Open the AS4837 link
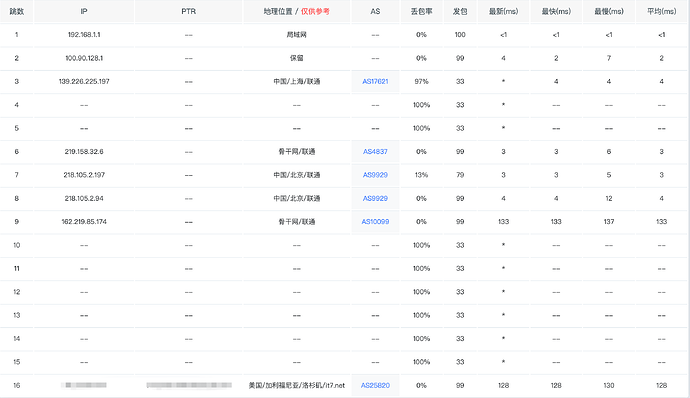 pos(375,151)
